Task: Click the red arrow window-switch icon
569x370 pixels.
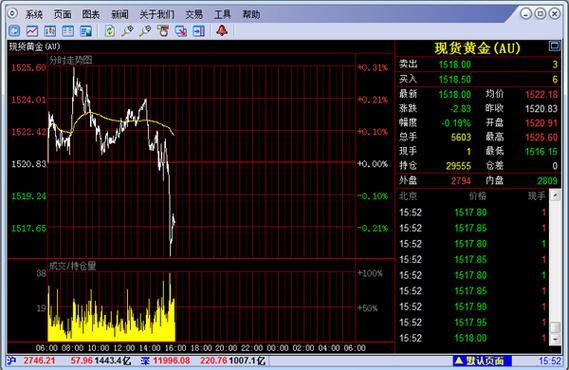Action: [181, 31]
